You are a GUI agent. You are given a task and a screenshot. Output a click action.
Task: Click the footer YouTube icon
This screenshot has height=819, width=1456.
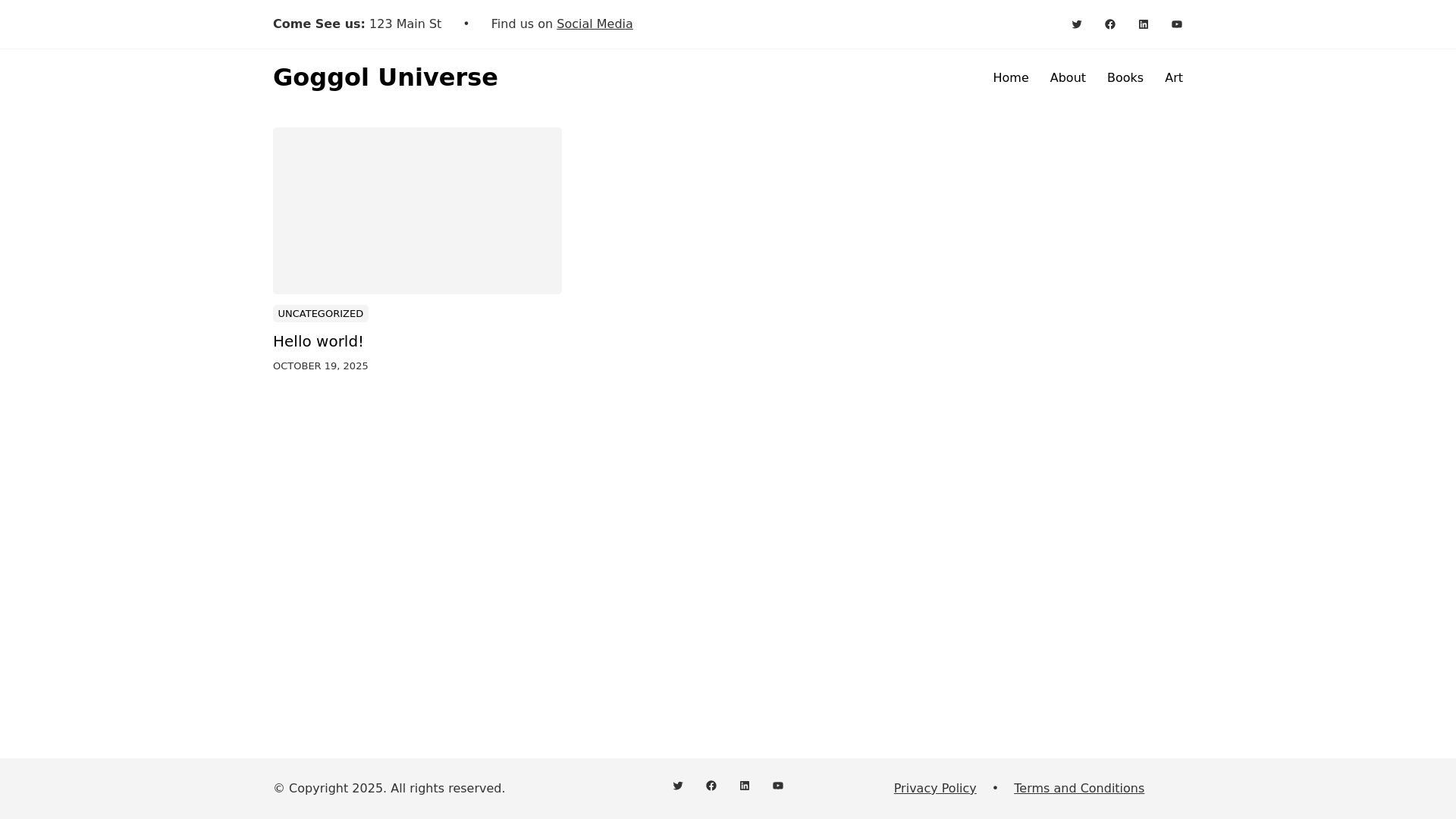[x=778, y=786]
